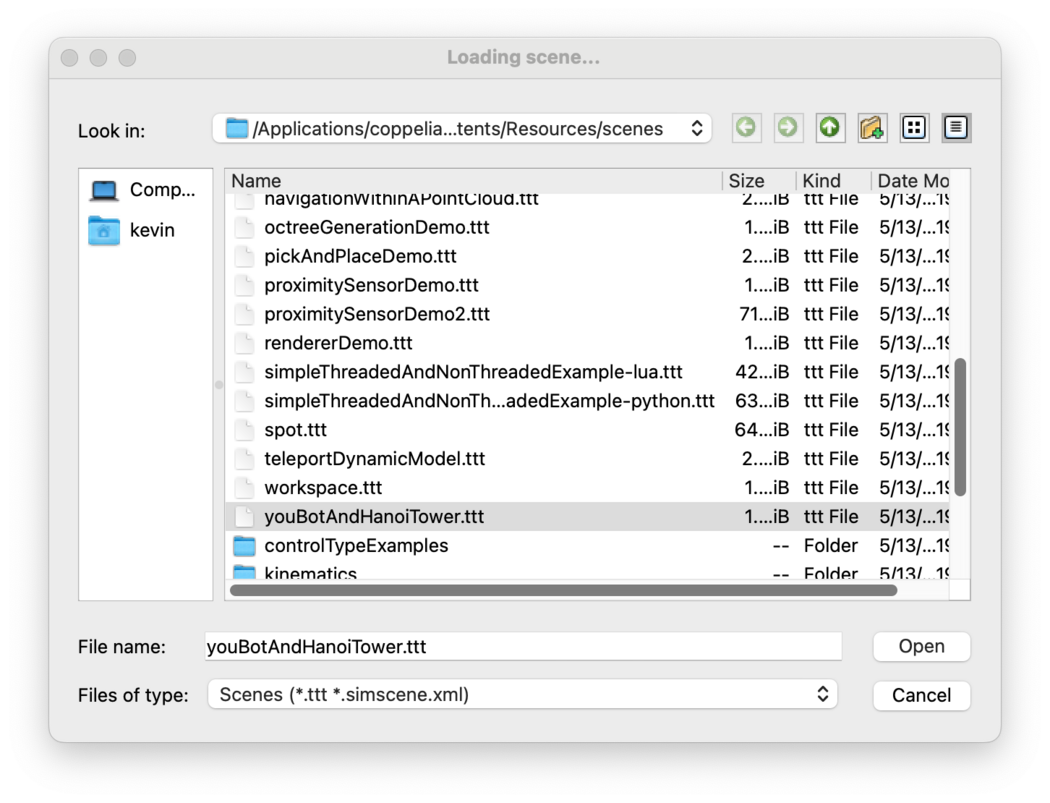Click the Back navigation arrow icon
This screenshot has width=1050, height=803.
tap(746, 127)
